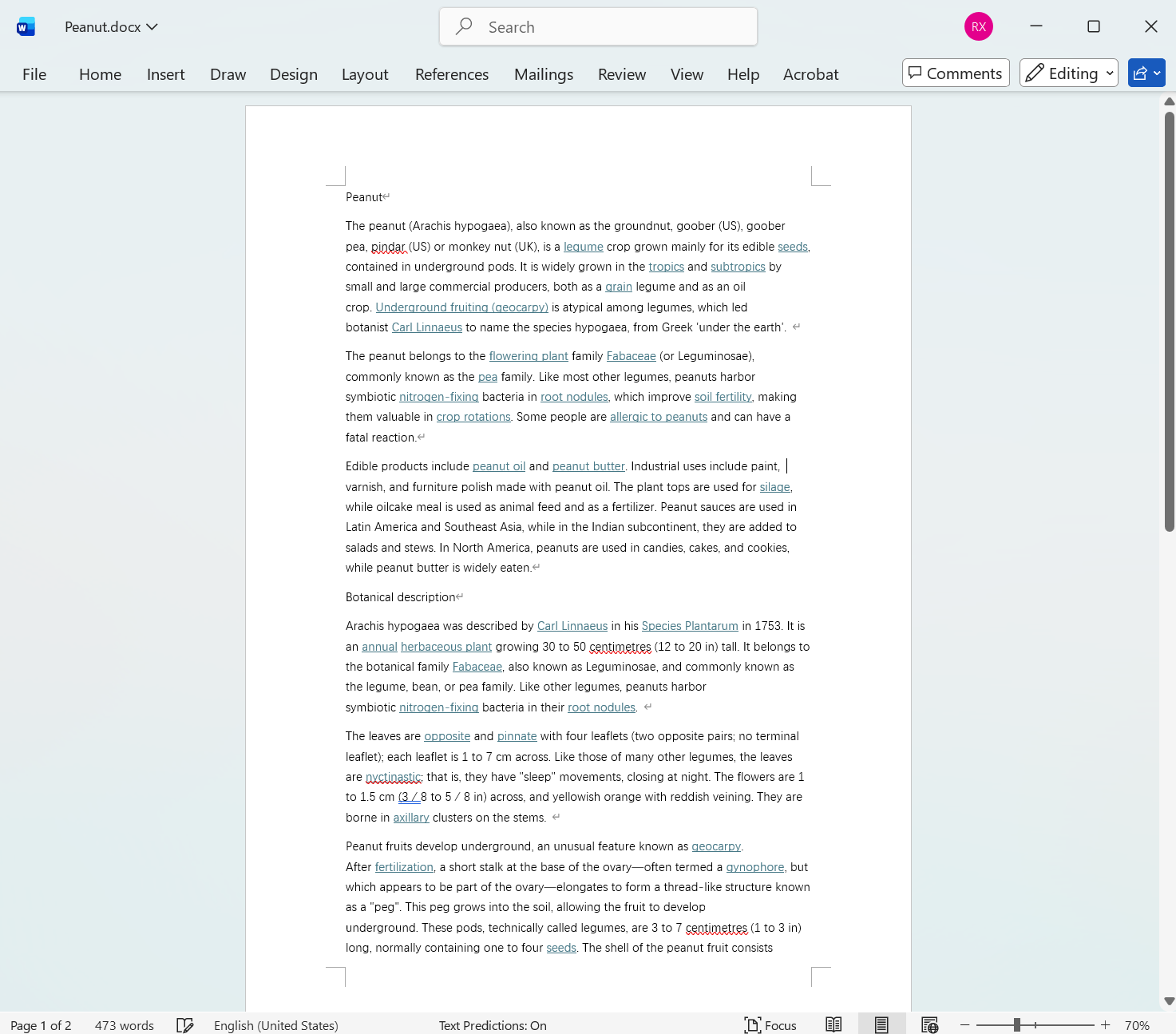
Task: Open the Peanut.docx filename dropdown
Action: coord(152,26)
